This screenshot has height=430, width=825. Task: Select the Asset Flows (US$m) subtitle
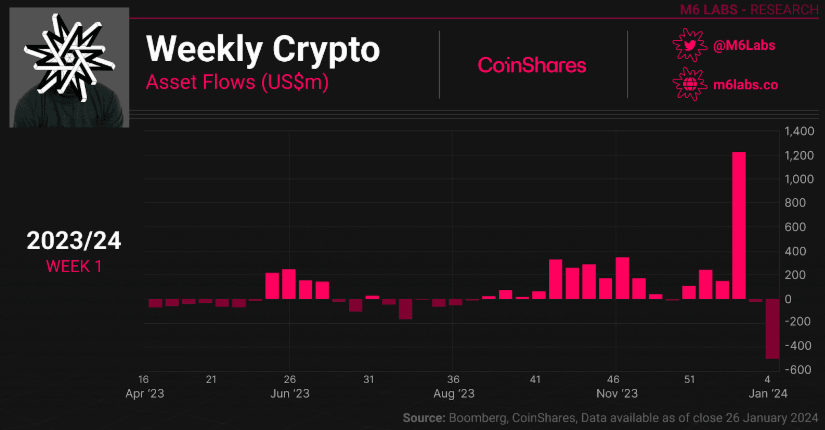click(238, 82)
